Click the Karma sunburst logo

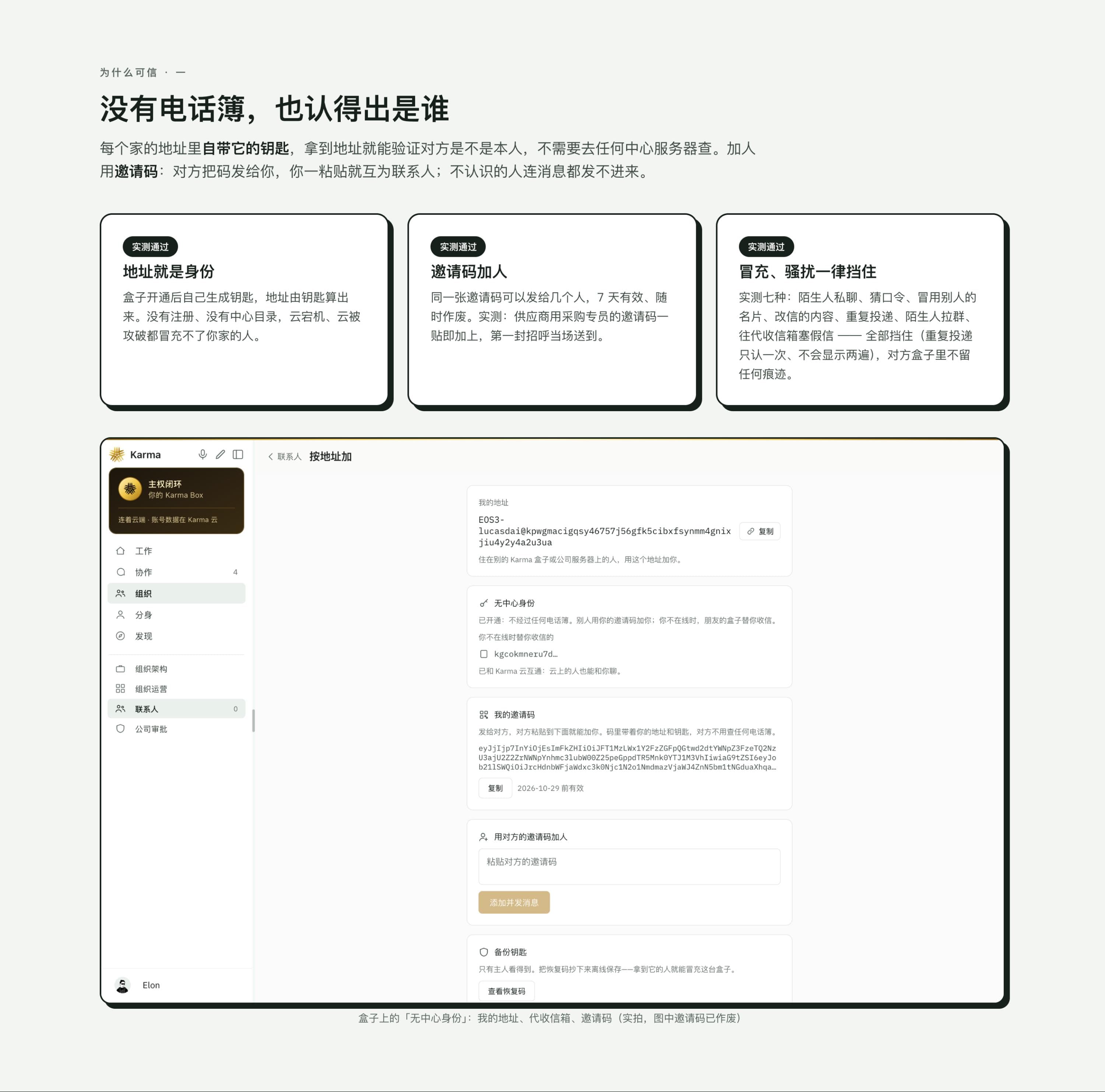(x=117, y=454)
